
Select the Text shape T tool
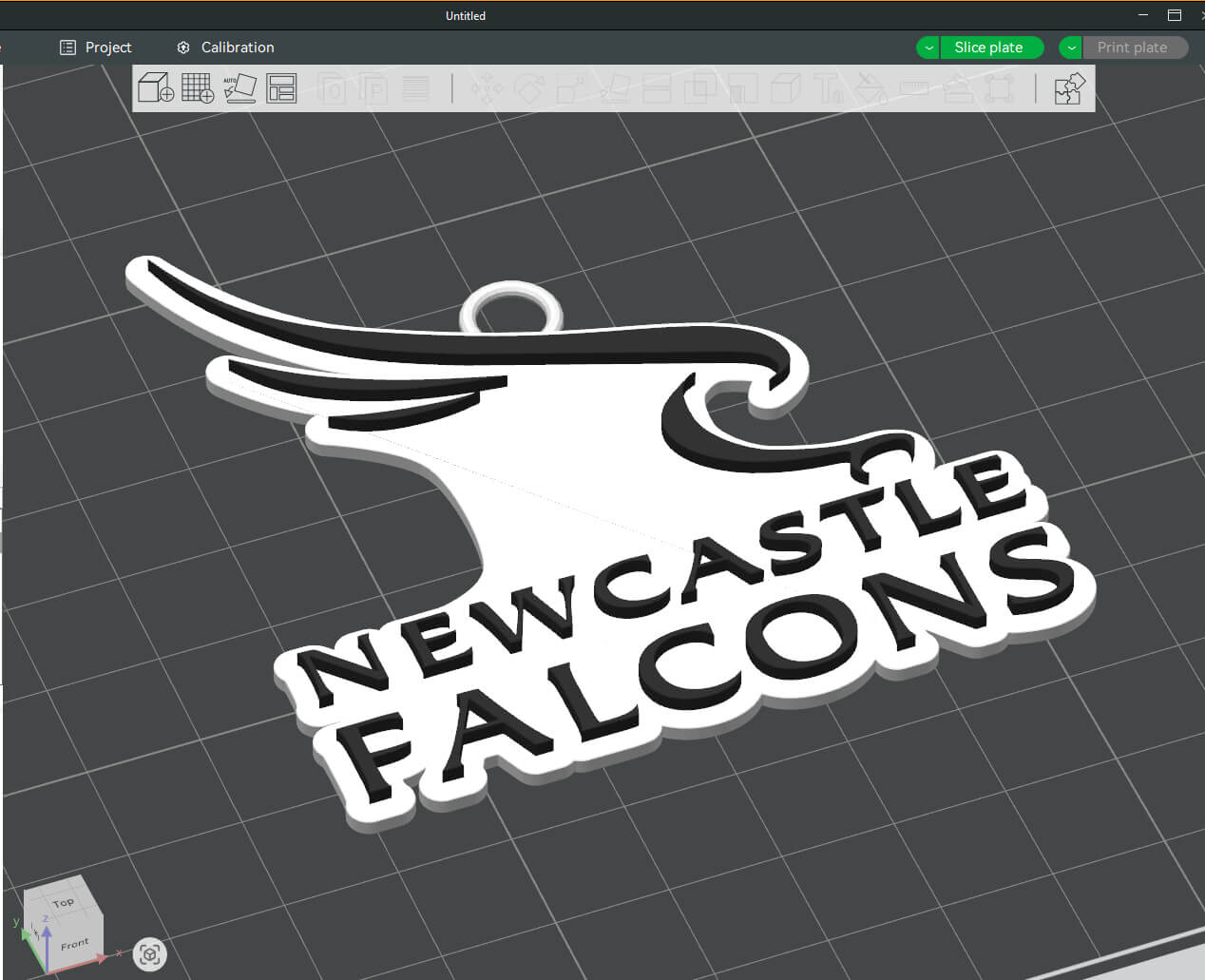pos(829,88)
